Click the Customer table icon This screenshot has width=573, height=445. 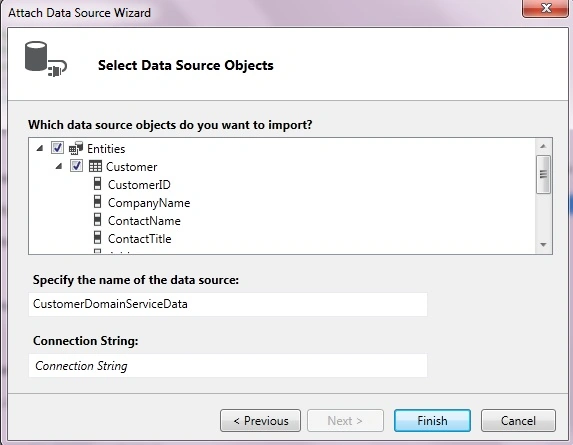point(95,167)
